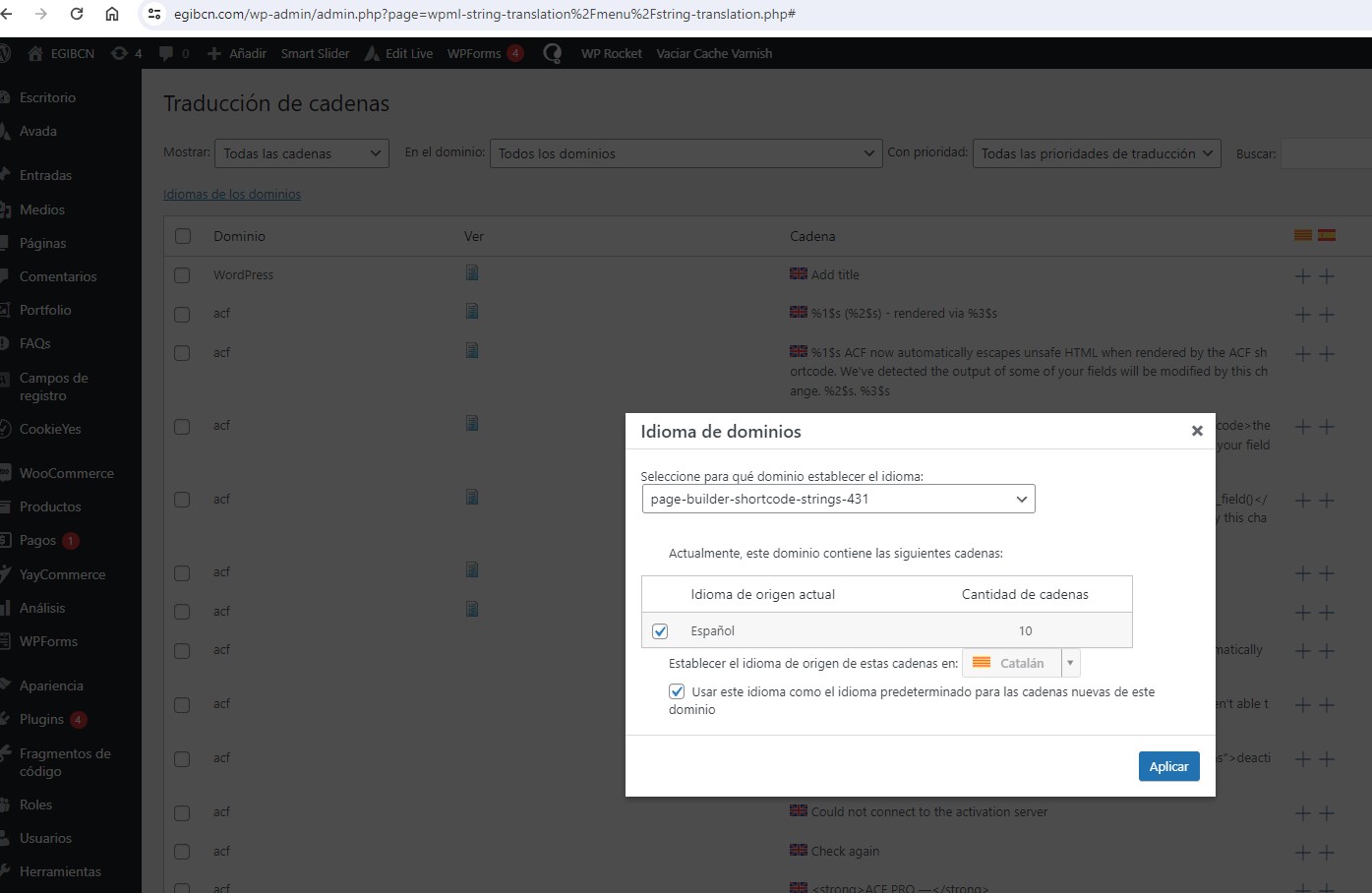1372x893 pixels.
Task: Open CookieYes in the sidebar
Action: [50, 429]
